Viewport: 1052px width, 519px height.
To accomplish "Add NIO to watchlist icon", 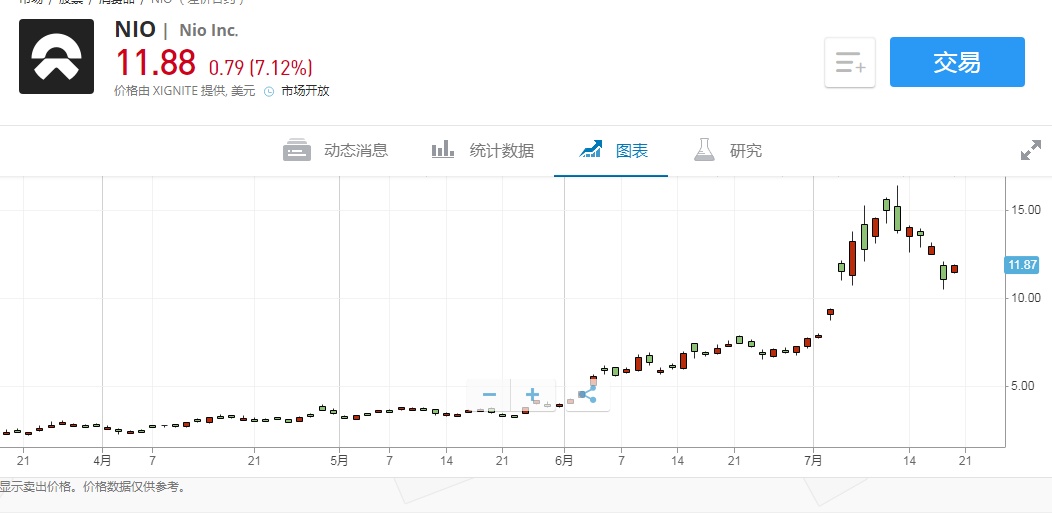I will [x=850, y=63].
